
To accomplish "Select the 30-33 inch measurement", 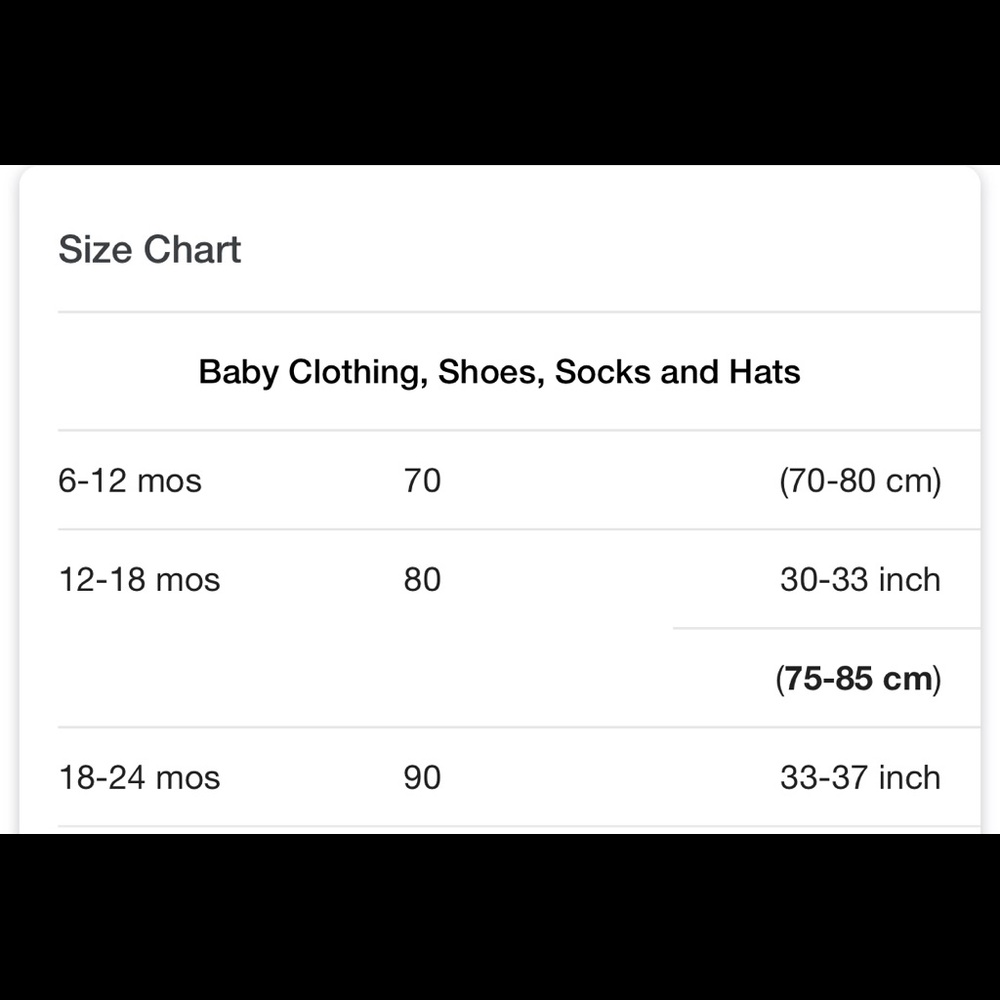I will (860, 580).
